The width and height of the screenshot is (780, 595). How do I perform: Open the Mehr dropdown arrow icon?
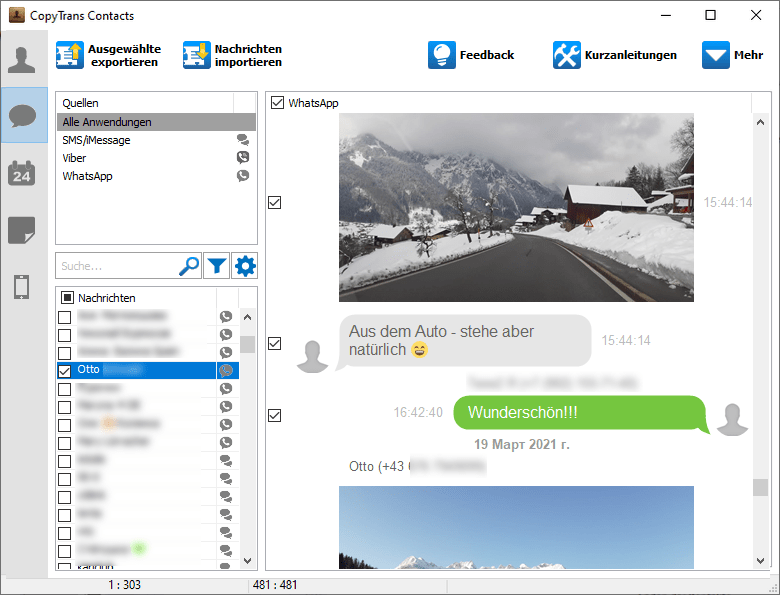(x=716, y=55)
